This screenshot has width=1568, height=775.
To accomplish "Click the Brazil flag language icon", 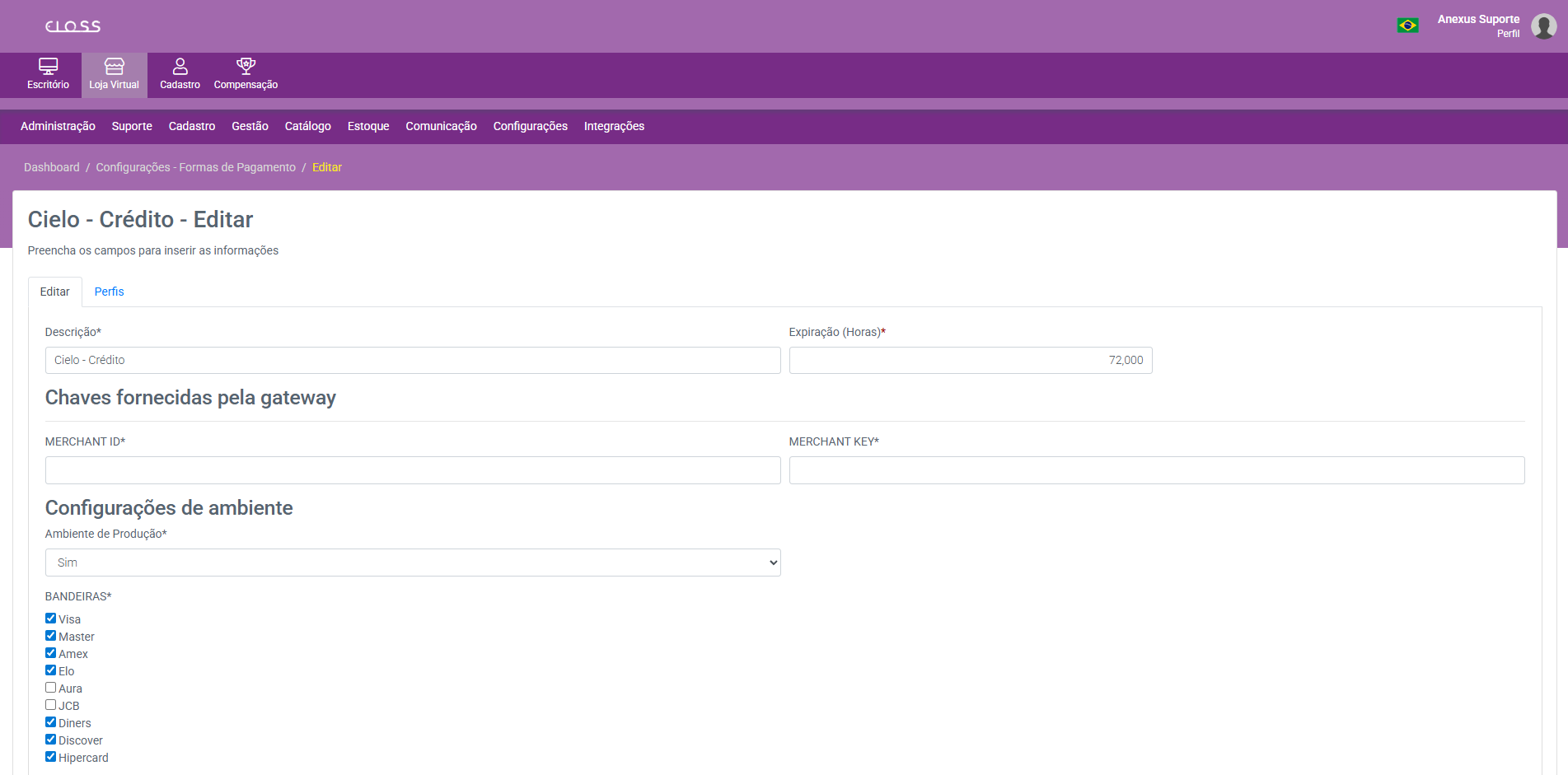I will (x=1407, y=26).
